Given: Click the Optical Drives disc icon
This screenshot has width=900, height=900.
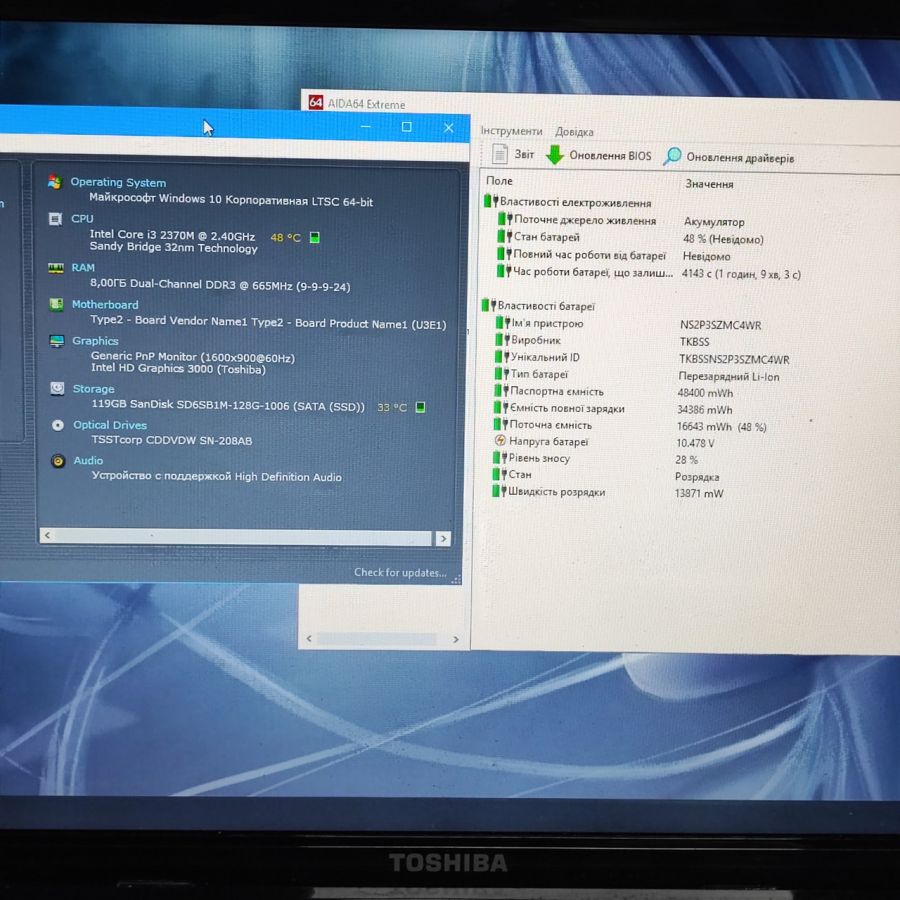Looking at the screenshot, I should [x=58, y=425].
